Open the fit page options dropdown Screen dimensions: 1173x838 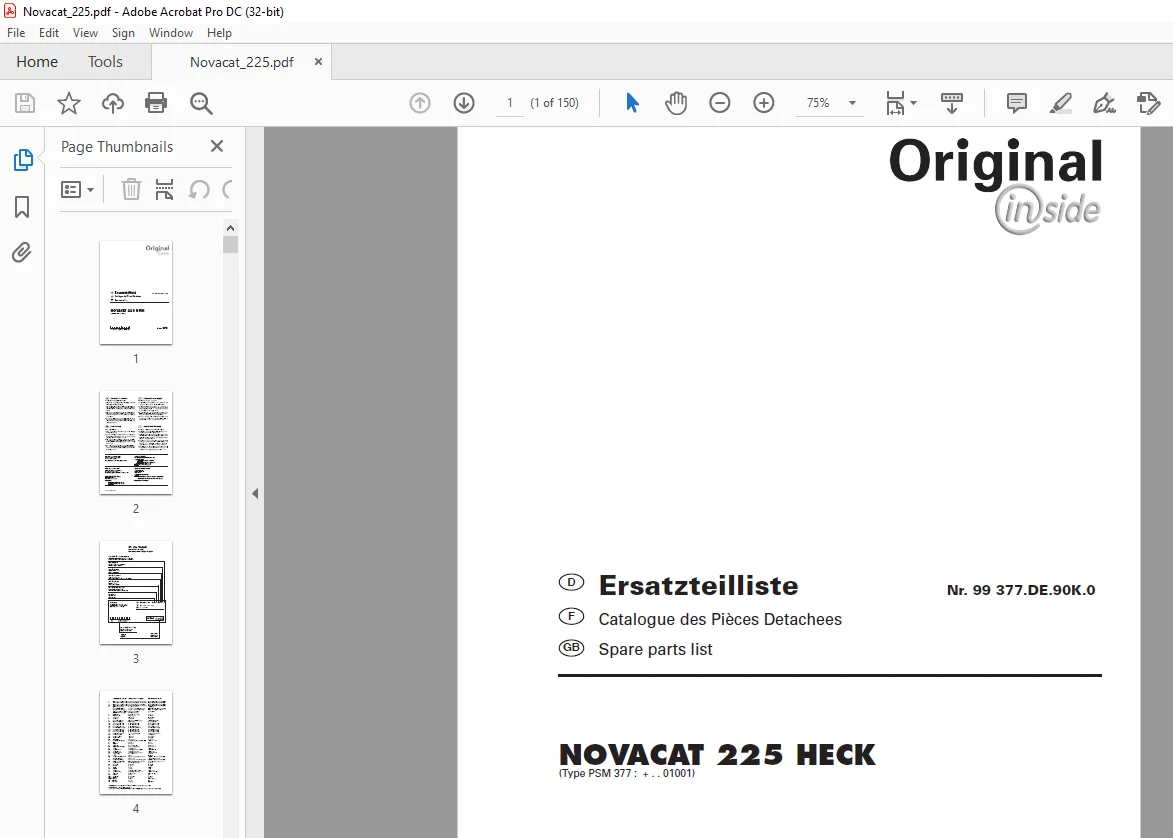point(901,103)
